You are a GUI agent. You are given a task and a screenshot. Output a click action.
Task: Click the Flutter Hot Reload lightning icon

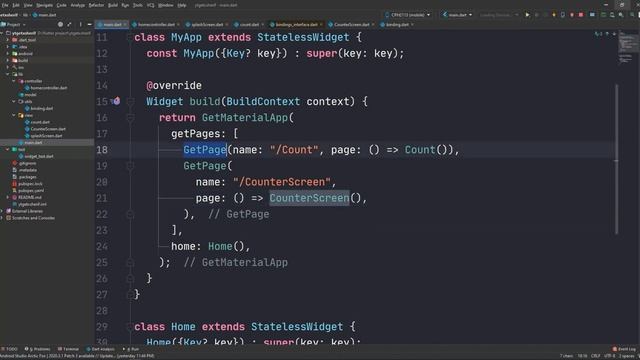click(x=554, y=15)
